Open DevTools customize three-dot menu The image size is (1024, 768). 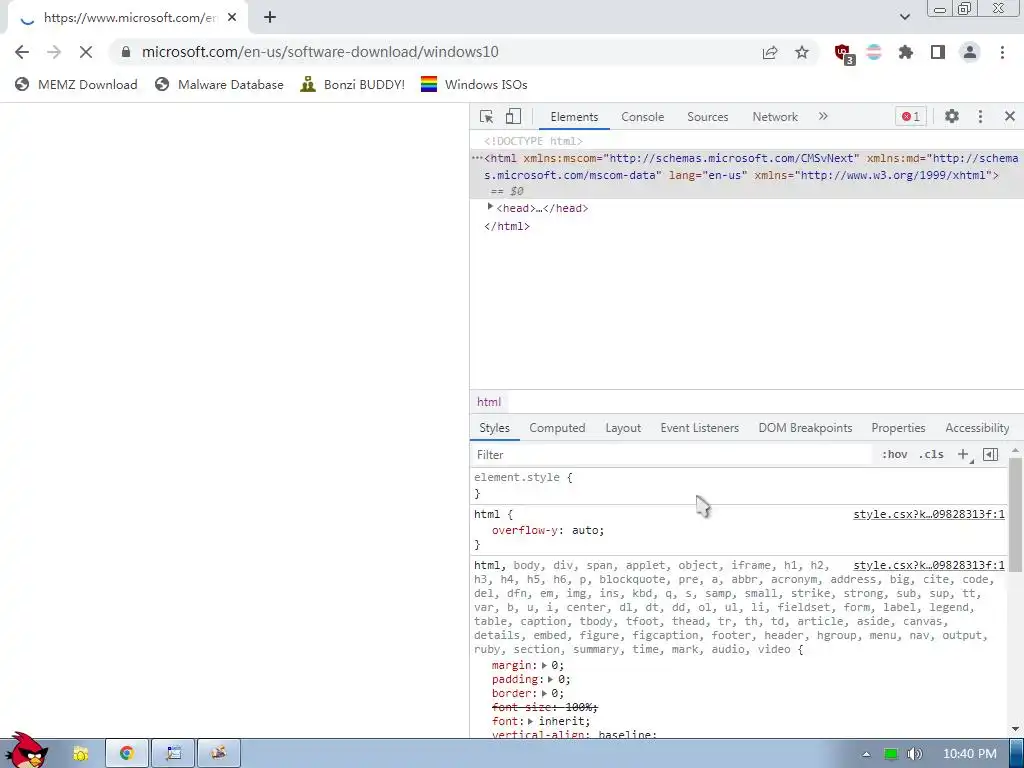pyautogui.click(x=980, y=116)
